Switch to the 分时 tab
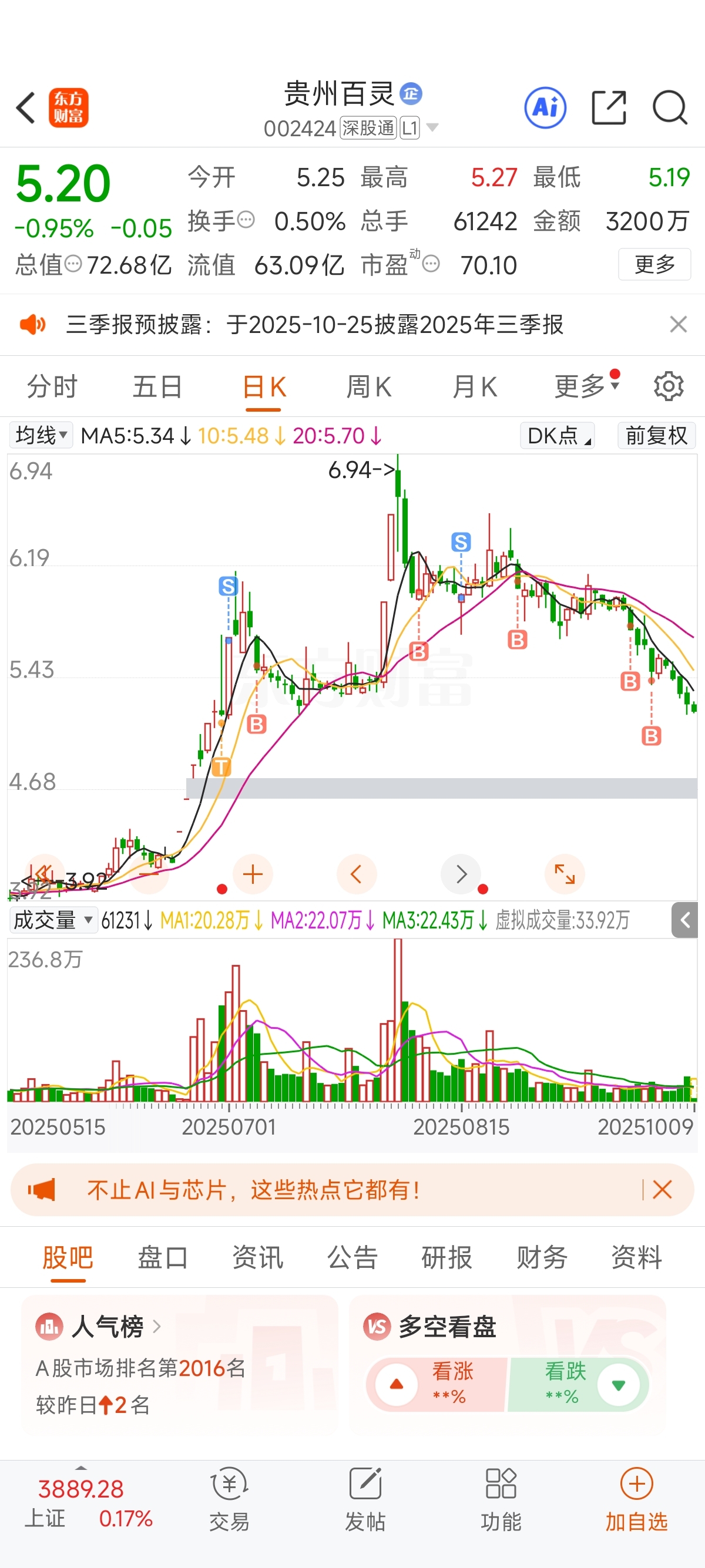705x1568 pixels. [52, 387]
